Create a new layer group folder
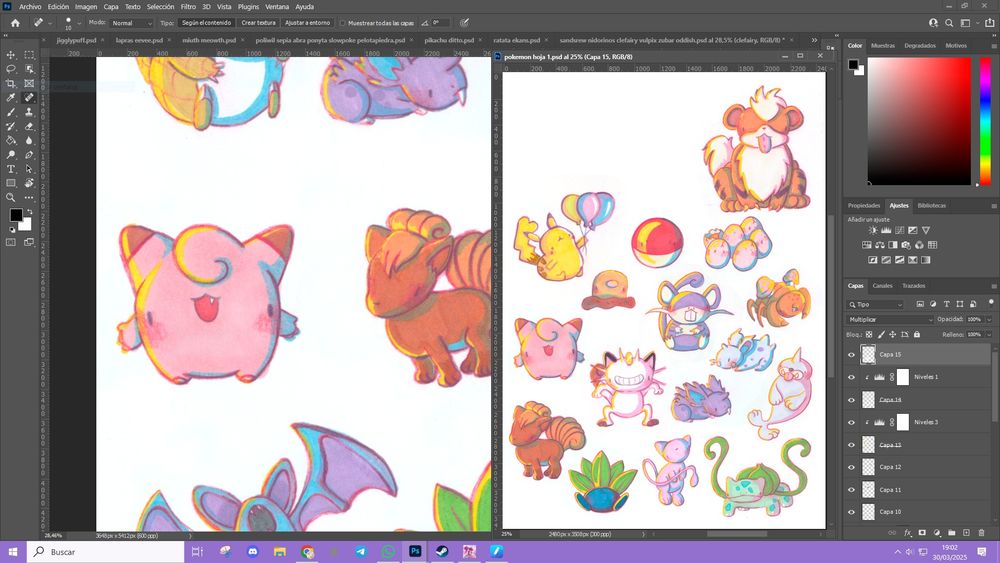 [952, 533]
